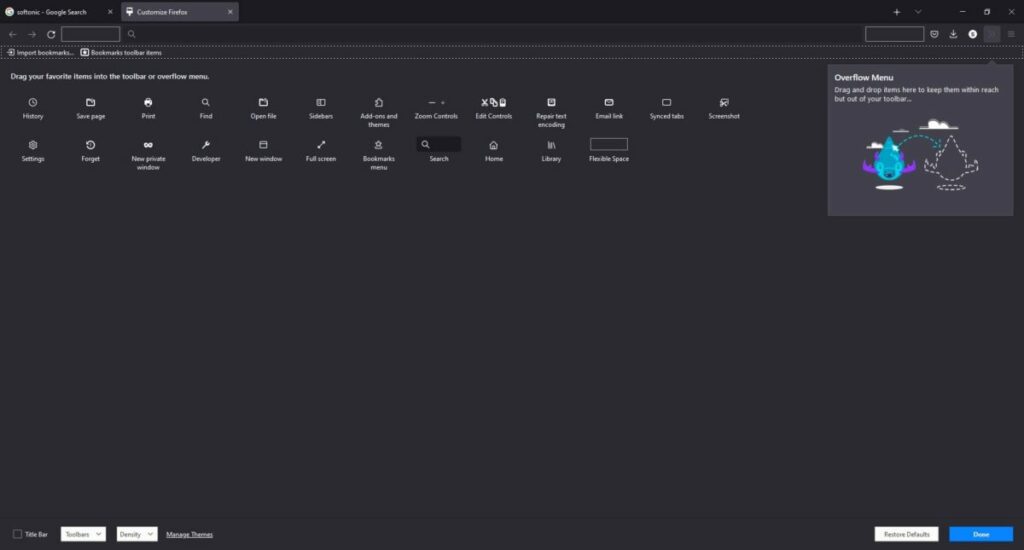This screenshot has width=1024, height=550.
Task: Expand the Density dropdown
Action: [x=137, y=534]
